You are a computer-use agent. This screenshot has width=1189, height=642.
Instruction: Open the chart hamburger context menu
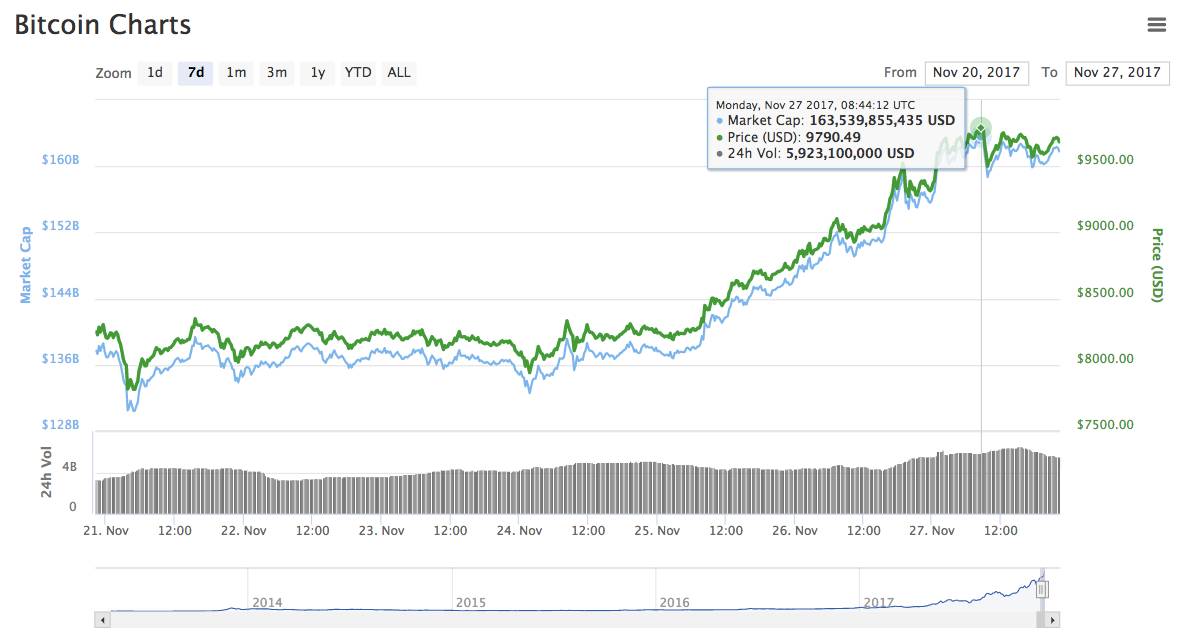[x=1156, y=25]
